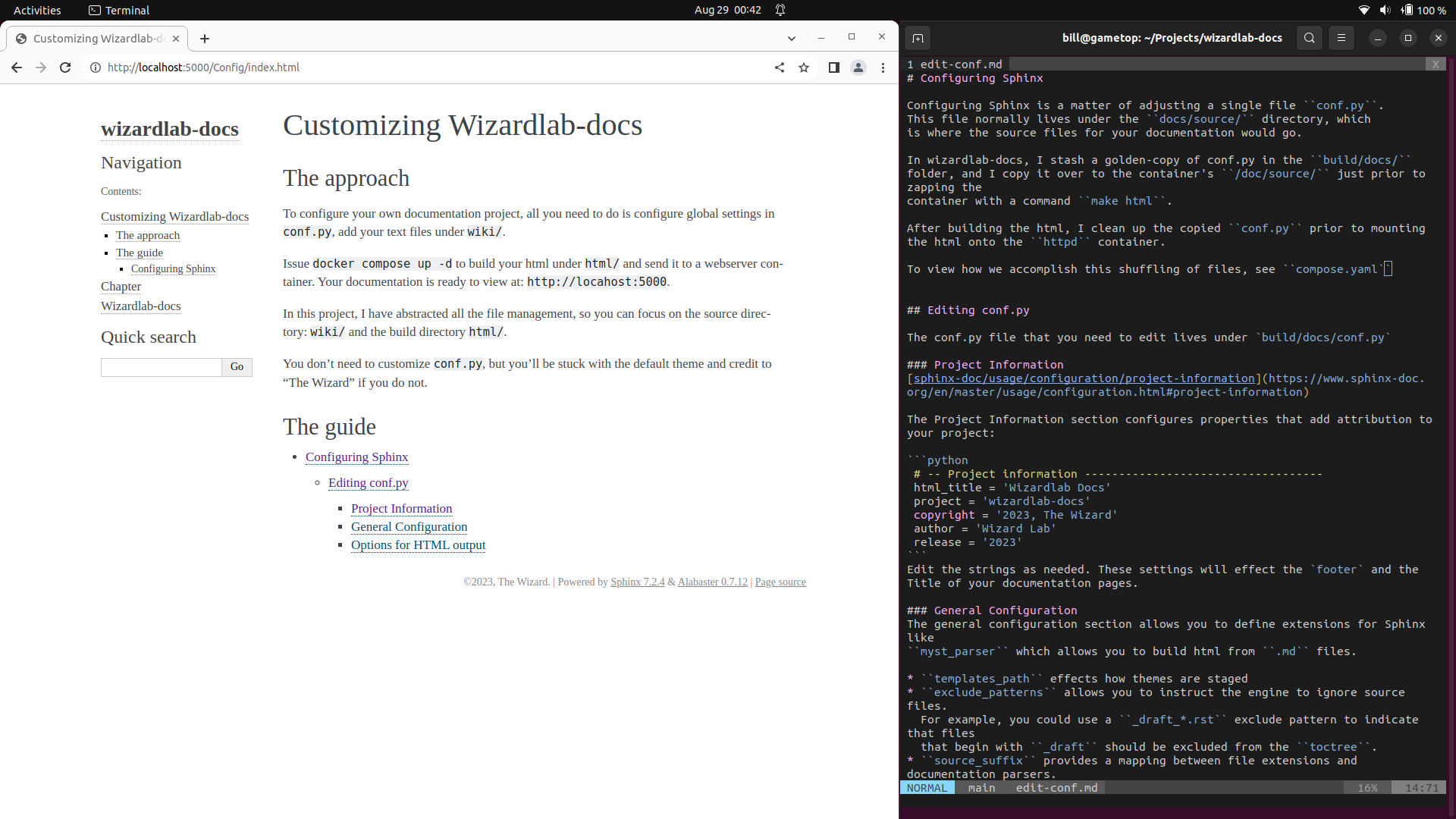View the Page source link

[x=780, y=582]
